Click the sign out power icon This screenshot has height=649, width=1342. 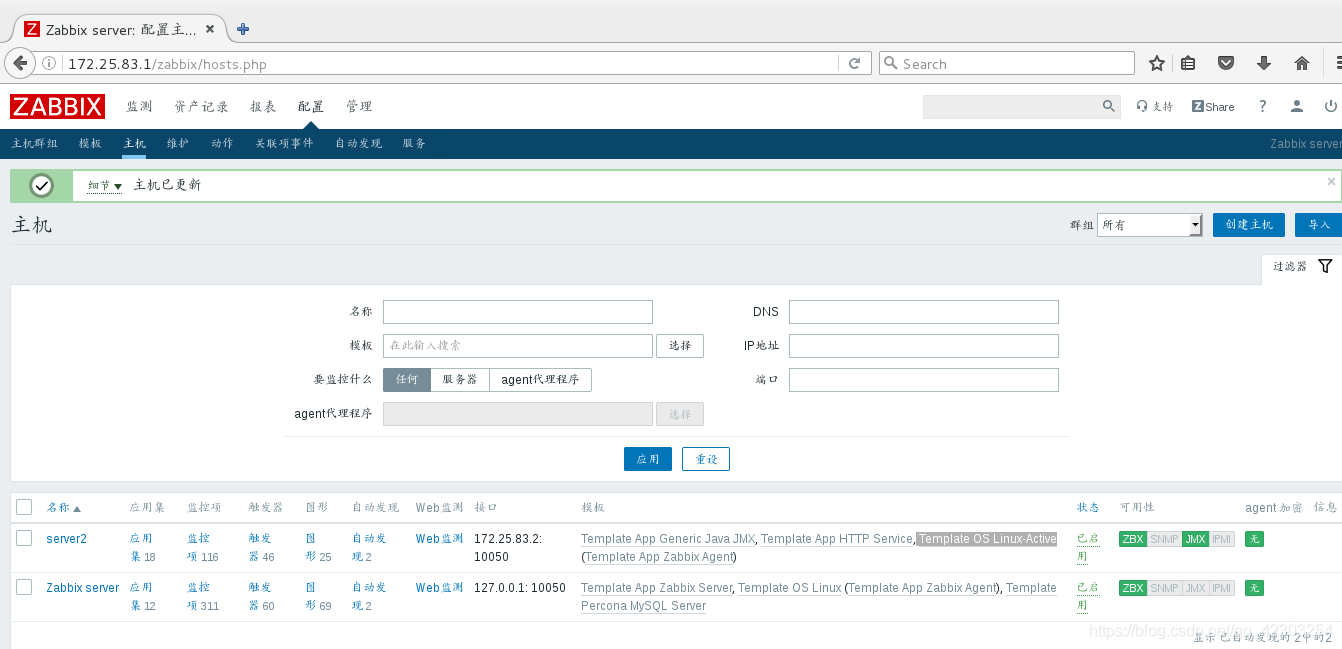[1331, 106]
